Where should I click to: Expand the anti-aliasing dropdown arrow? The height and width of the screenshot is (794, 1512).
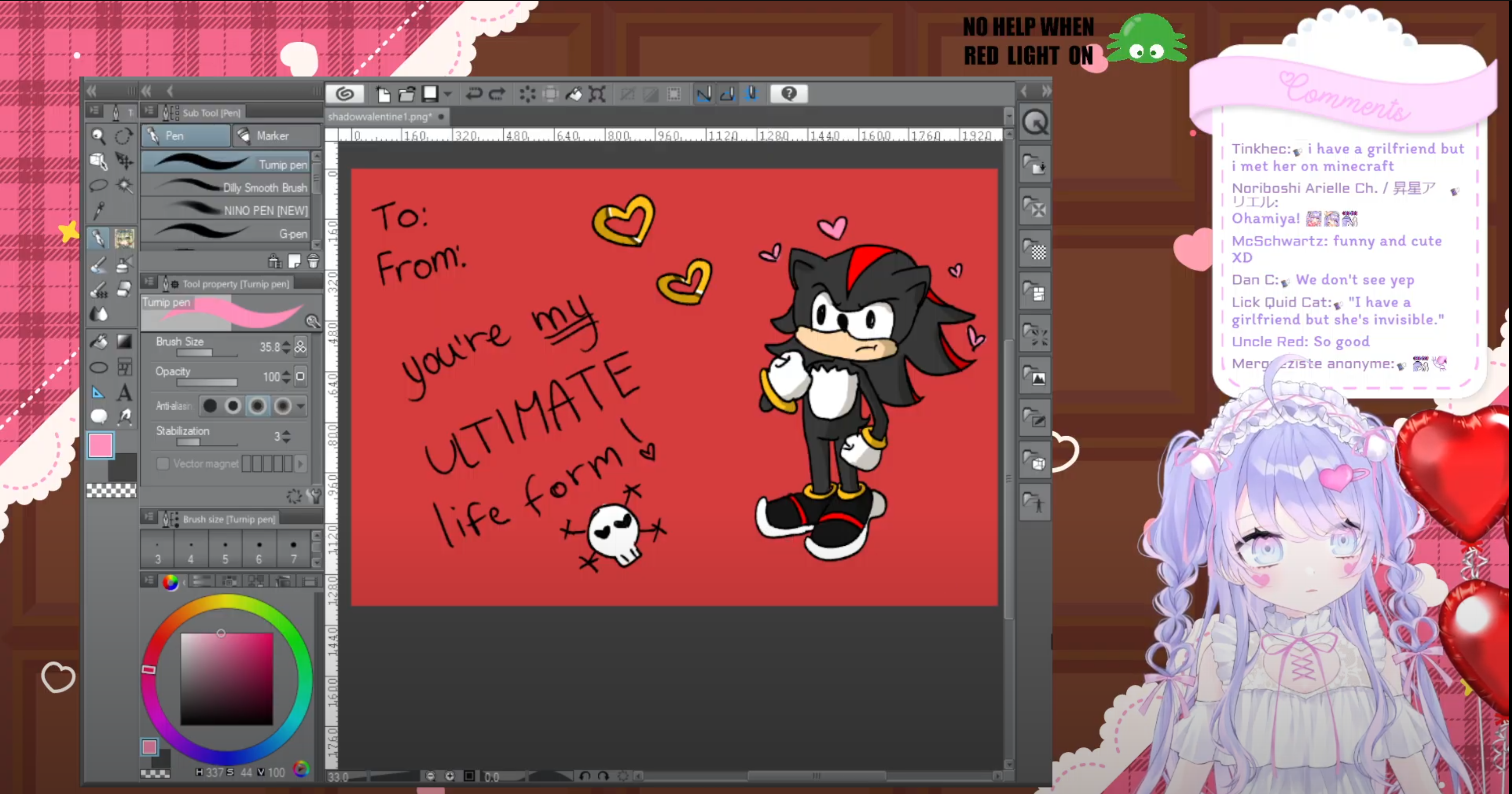point(301,406)
